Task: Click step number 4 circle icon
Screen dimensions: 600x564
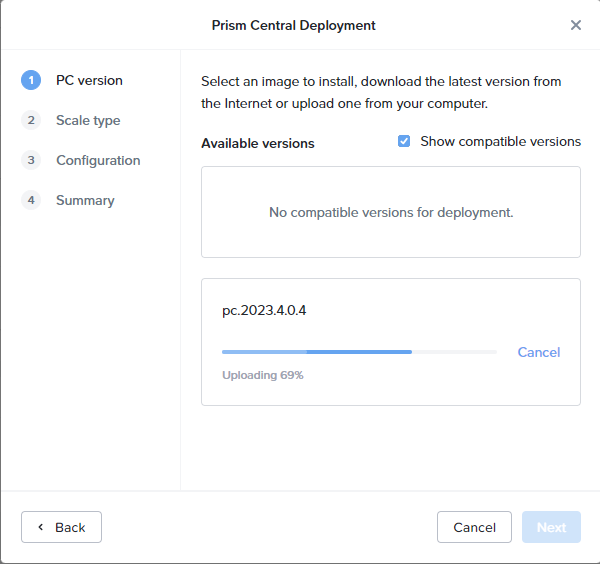Action: coord(31,200)
